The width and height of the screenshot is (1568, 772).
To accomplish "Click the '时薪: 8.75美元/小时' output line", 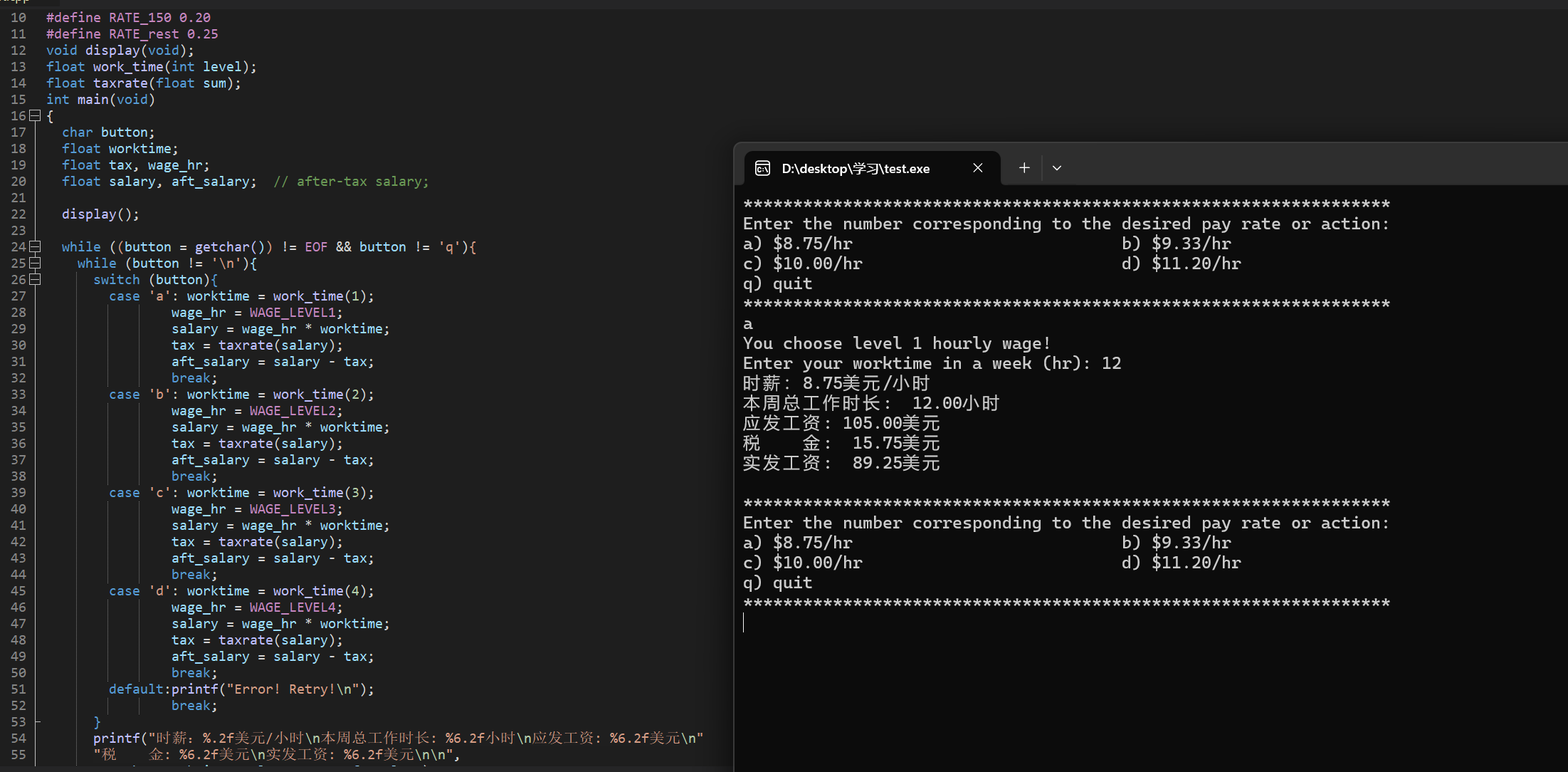I will (836, 383).
